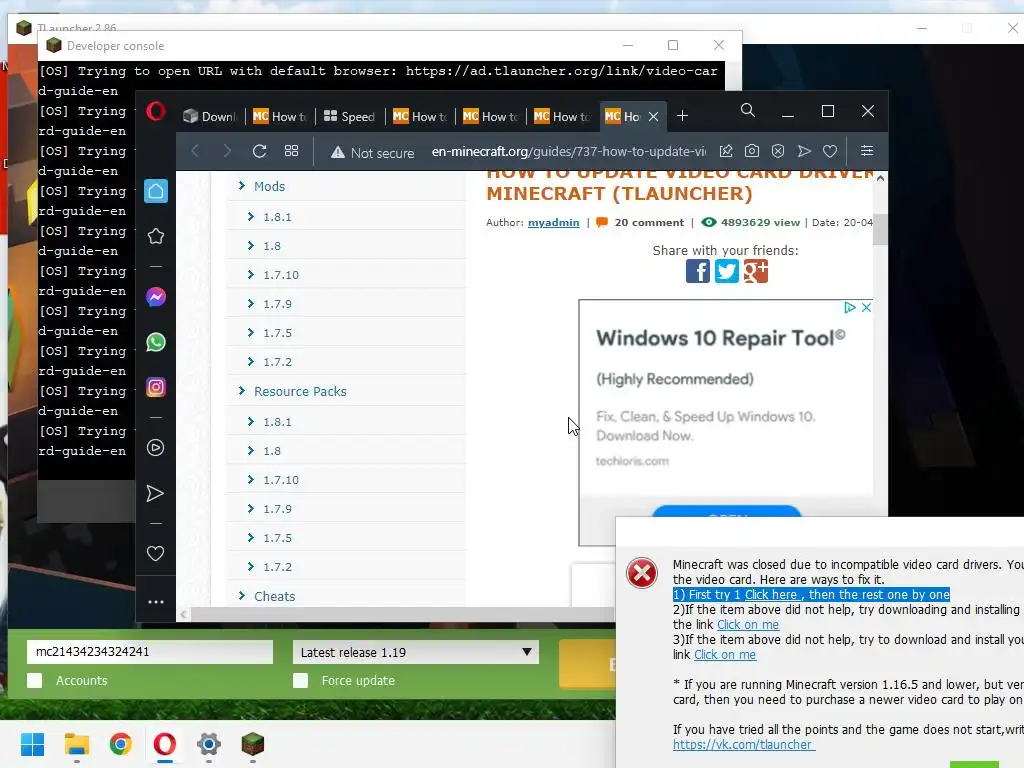This screenshot has width=1024, height=768.
Task: Open 'Click on me' link in step 3
Action: point(725,654)
